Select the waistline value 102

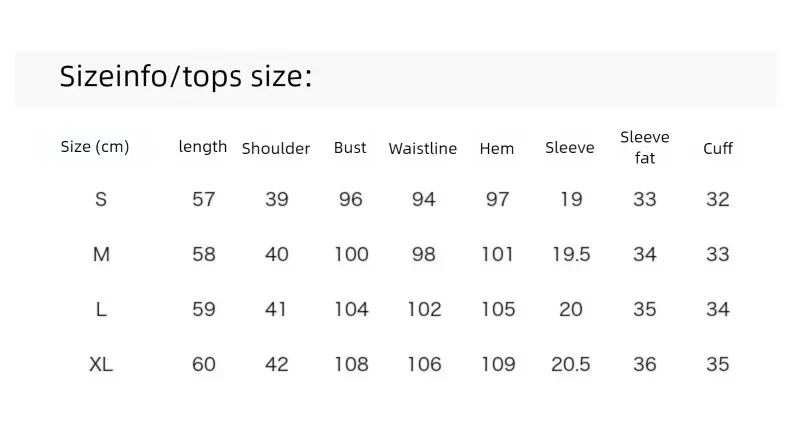click(x=424, y=309)
